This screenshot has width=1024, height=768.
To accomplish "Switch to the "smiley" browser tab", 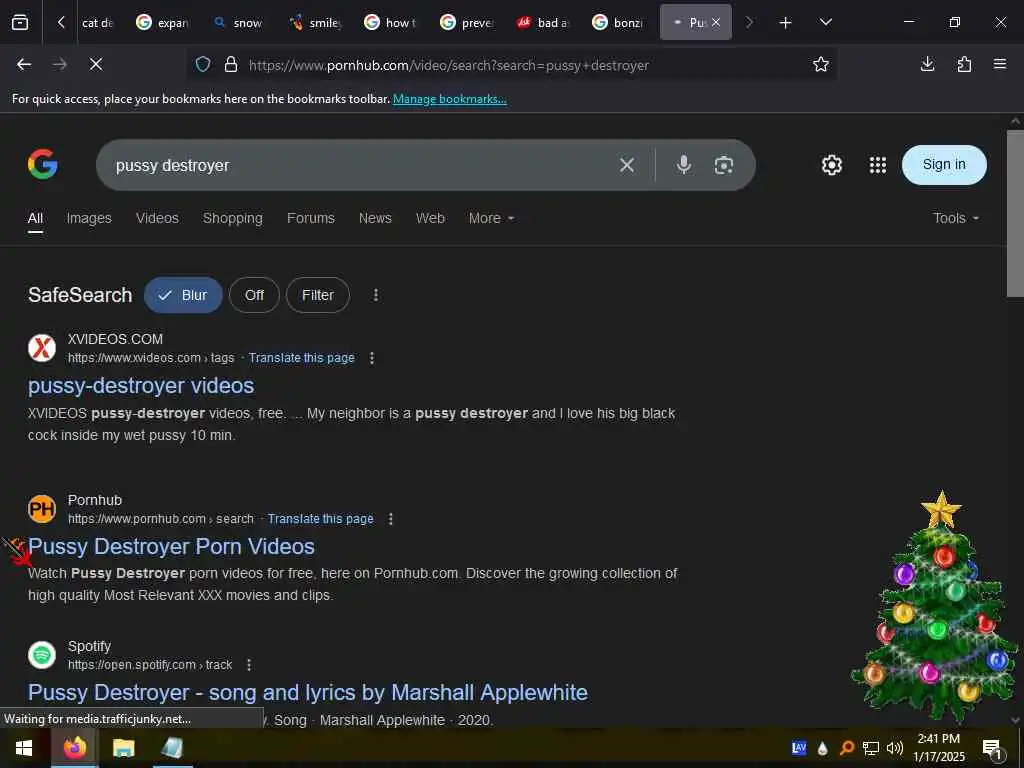I will click(315, 23).
